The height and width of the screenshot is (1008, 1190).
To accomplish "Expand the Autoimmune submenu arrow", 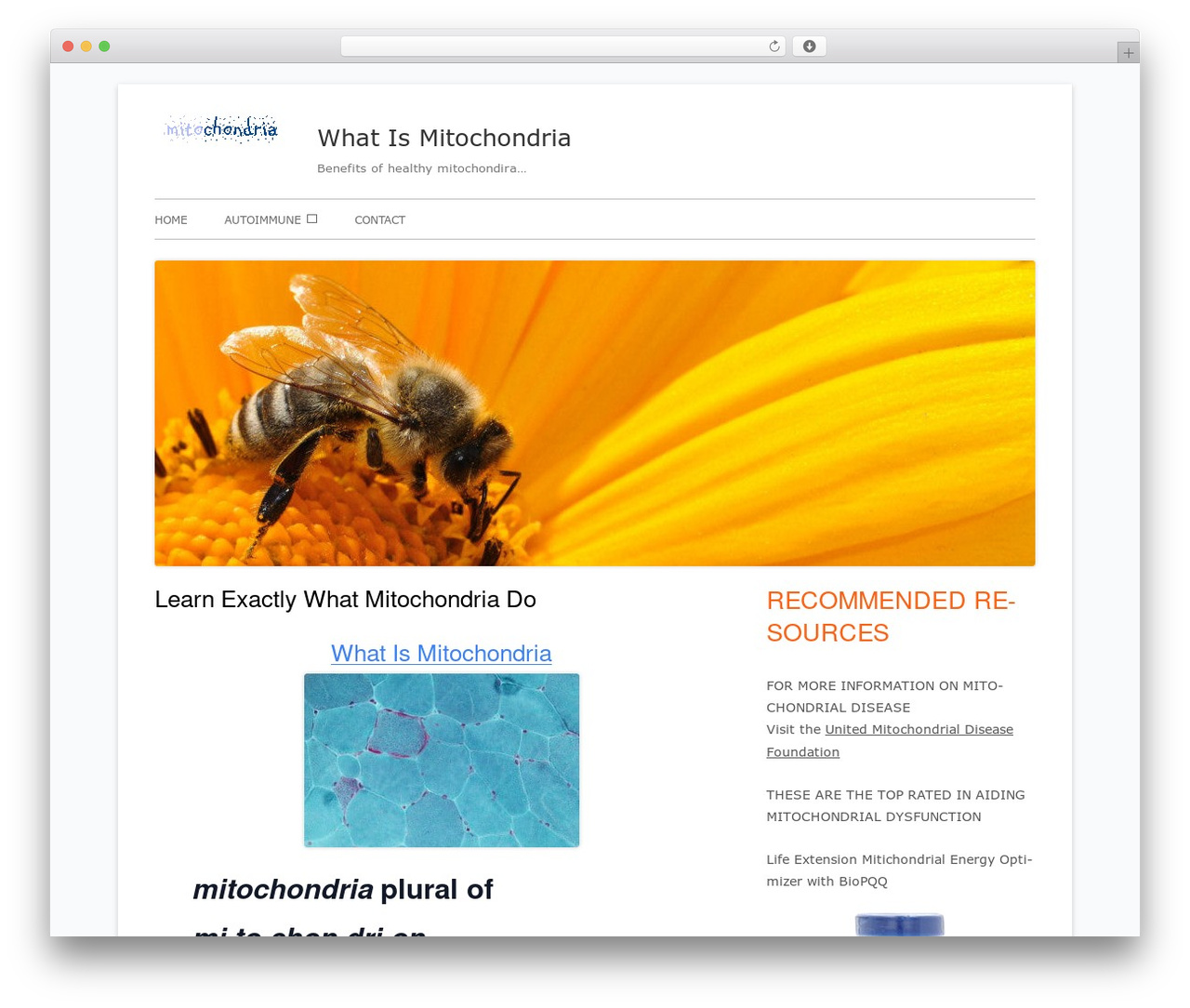I will pos(312,219).
